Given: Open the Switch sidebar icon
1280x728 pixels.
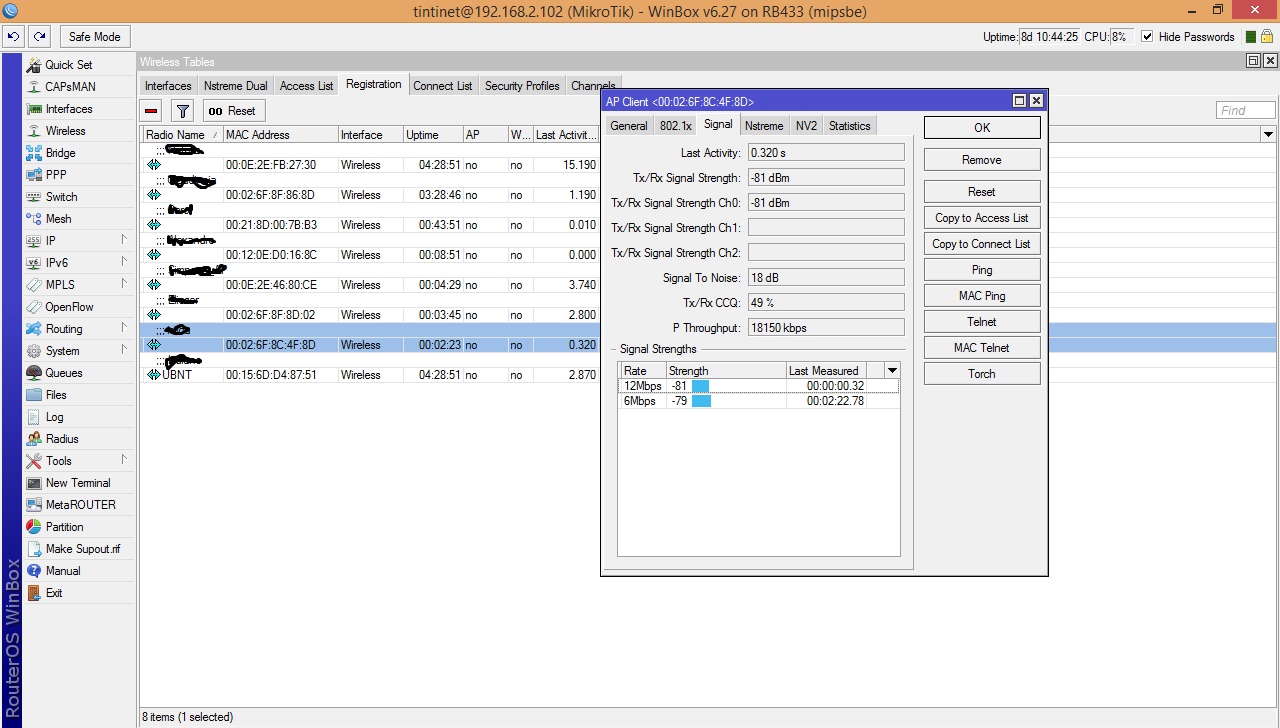Looking at the screenshot, I should [34, 197].
